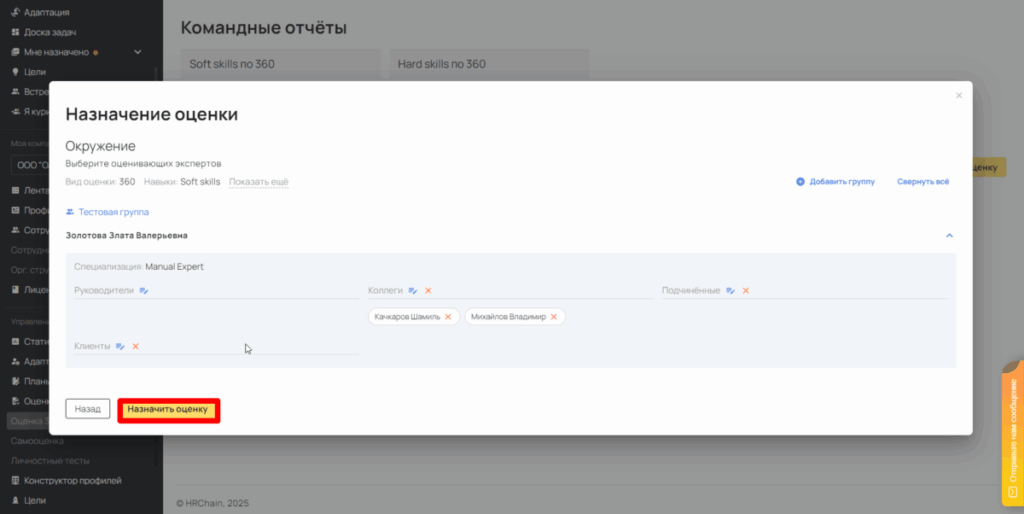The width and height of the screenshot is (1024, 514).
Task: Clear Клиенты with the red X icon
Action: 135,346
